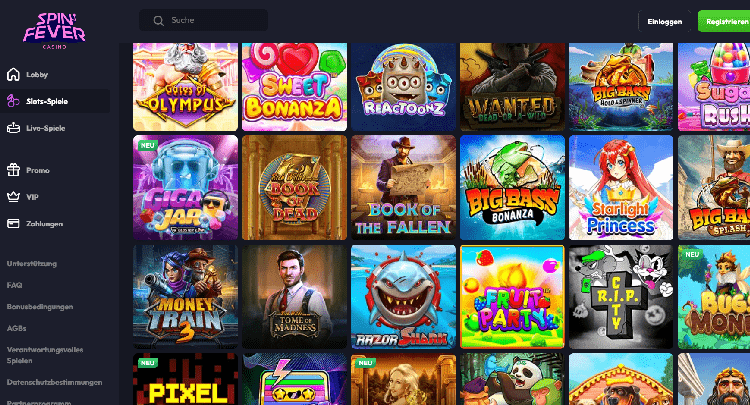Open Live-Spiele via its icon
The width and height of the screenshot is (750, 405).
(x=13, y=128)
